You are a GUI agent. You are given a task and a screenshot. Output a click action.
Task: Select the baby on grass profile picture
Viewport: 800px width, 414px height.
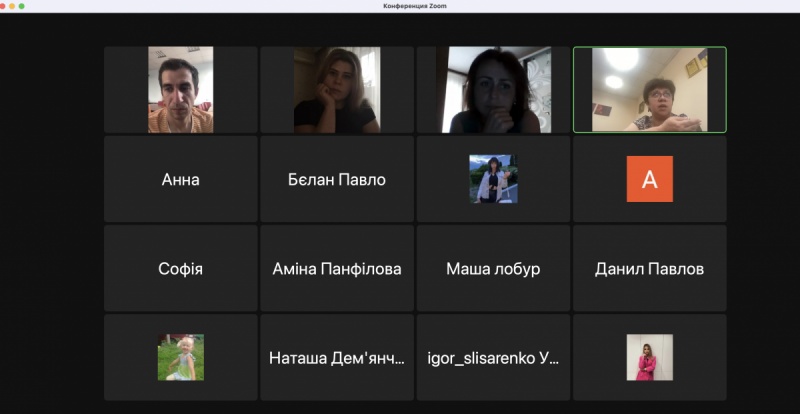pyautogui.click(x=181, y=357)
